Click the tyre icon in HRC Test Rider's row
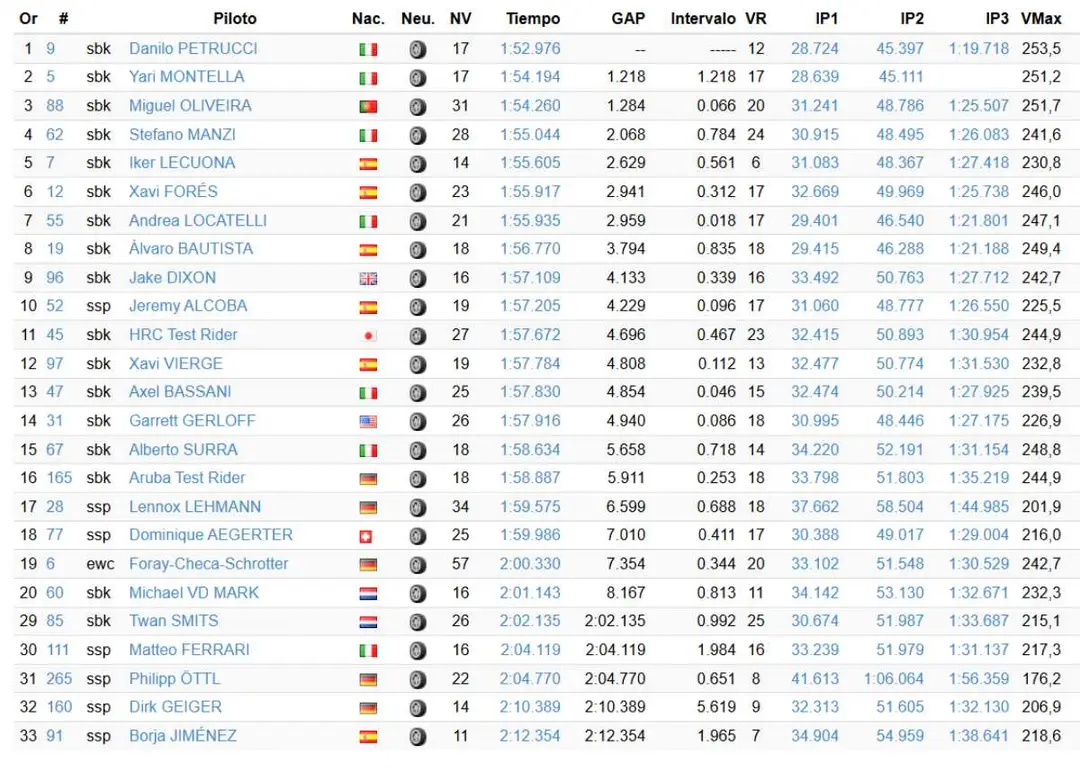The width and height of the screenshot is (1080, 771). (x=417, y=336)
